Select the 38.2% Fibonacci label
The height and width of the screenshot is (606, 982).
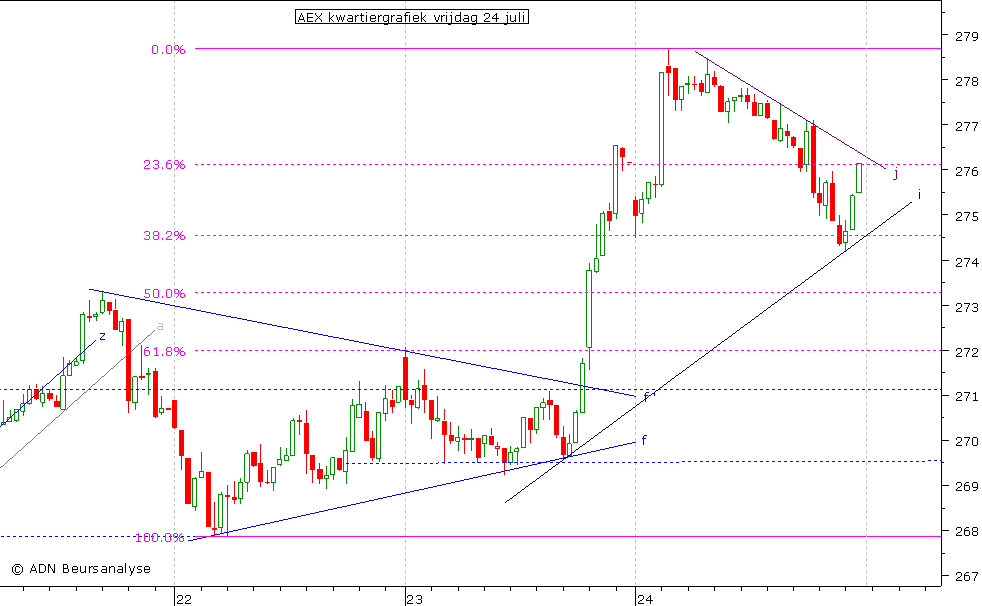click(164, 236)
